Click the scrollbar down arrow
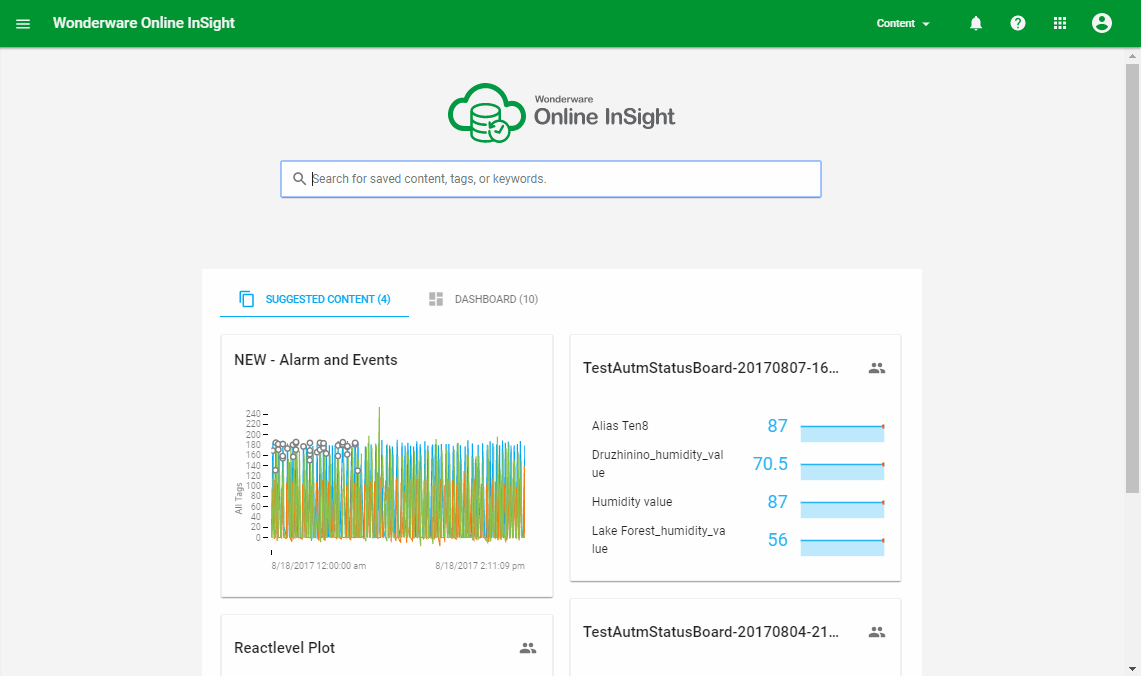Viewport: 1141px width, 676px height. [x=1132, y=669]
